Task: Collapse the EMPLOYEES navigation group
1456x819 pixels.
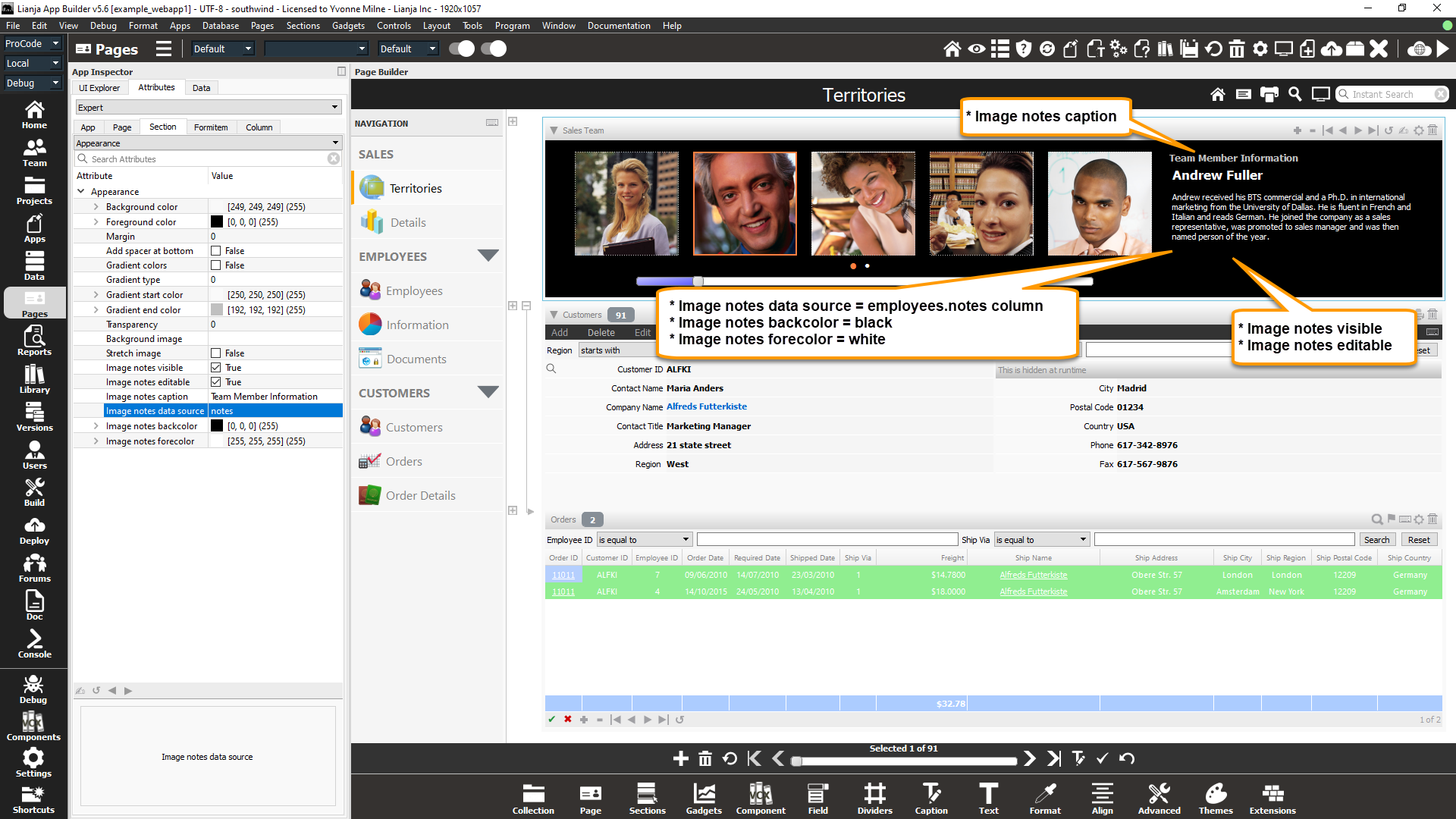Action: 488,256
